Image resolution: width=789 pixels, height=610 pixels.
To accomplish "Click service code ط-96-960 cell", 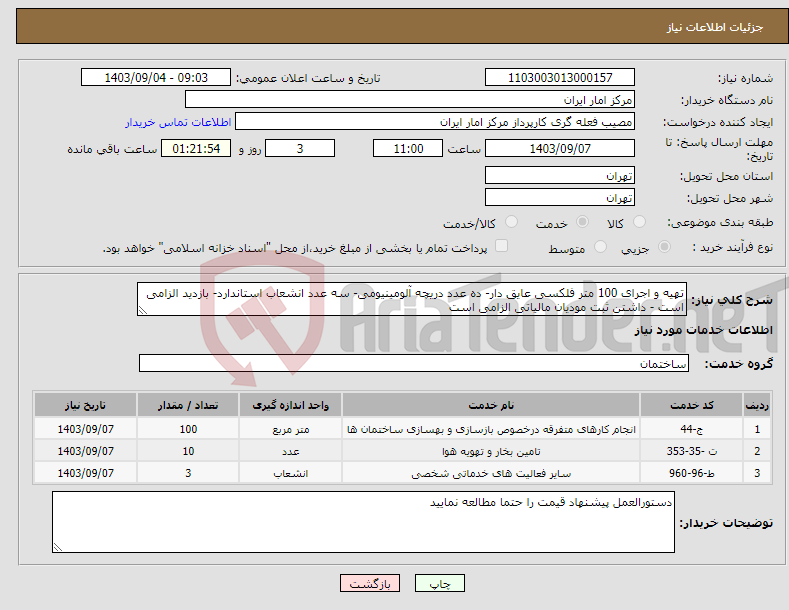I will [691, 474].
